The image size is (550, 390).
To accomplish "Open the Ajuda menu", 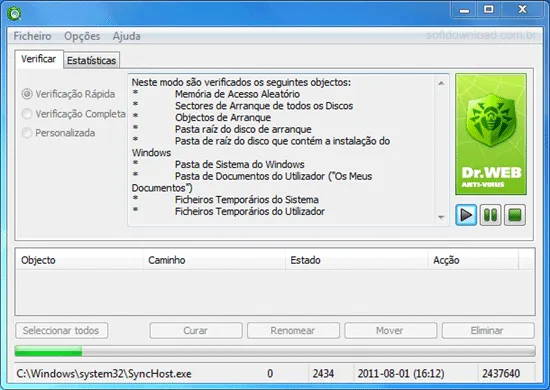I will point(127,36).
